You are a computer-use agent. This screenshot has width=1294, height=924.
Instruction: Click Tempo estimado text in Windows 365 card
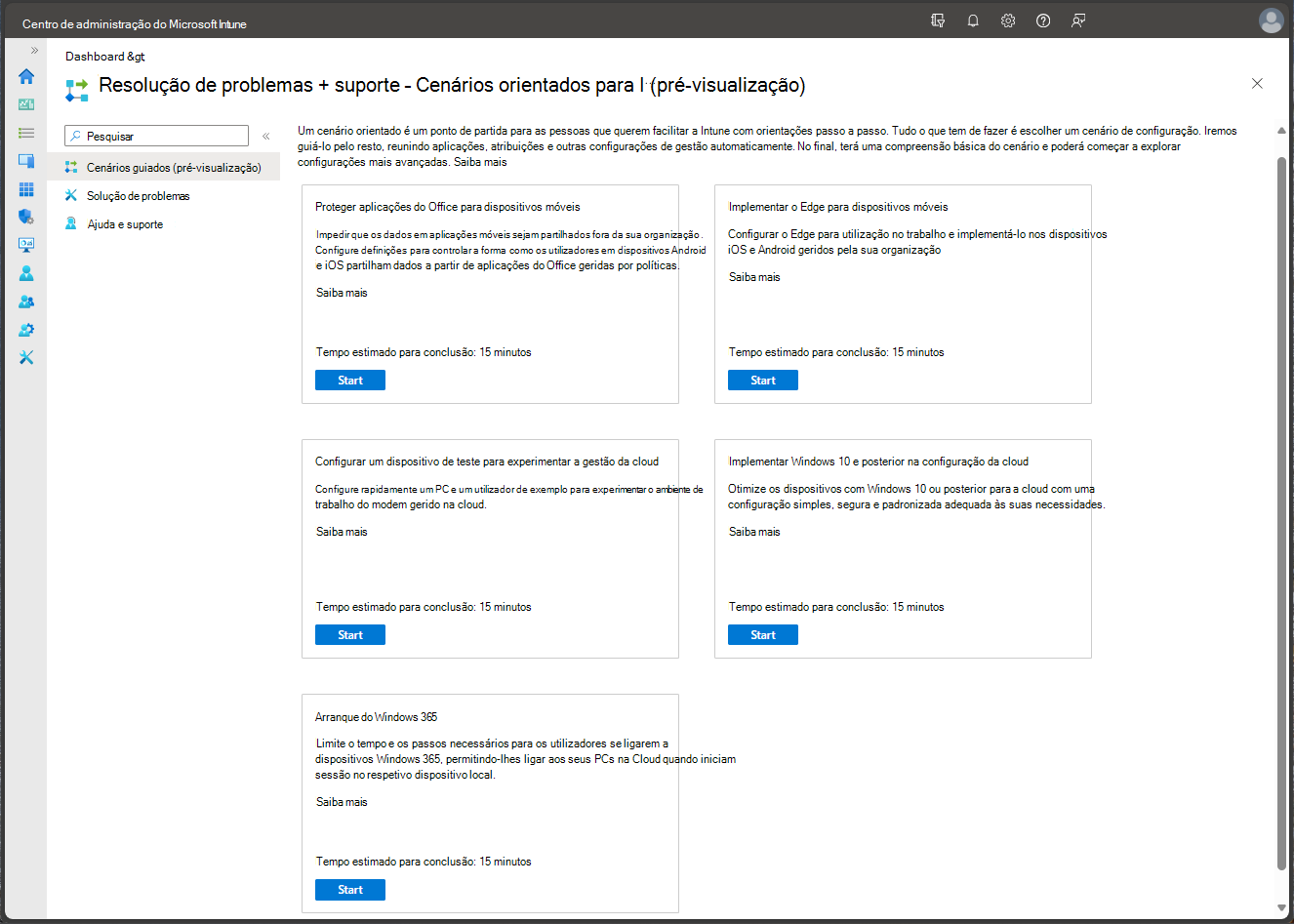click(424, 862)
